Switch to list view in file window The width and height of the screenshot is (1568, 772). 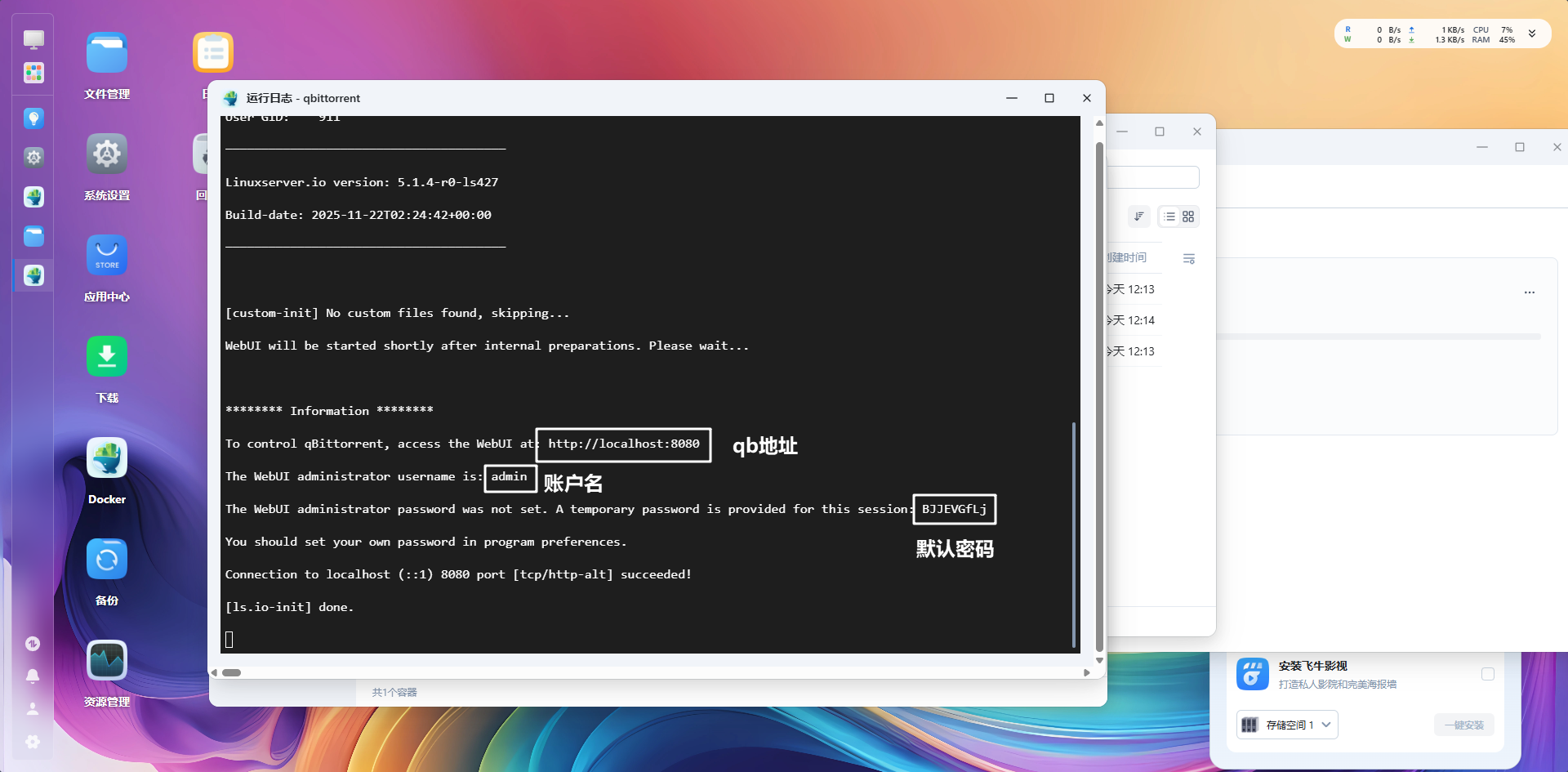click(1169, 216)
